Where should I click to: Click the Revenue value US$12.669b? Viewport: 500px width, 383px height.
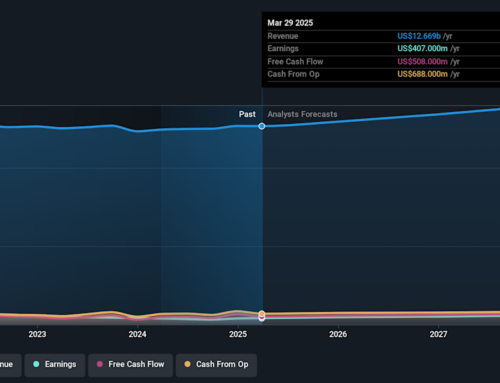click(419, 36)
